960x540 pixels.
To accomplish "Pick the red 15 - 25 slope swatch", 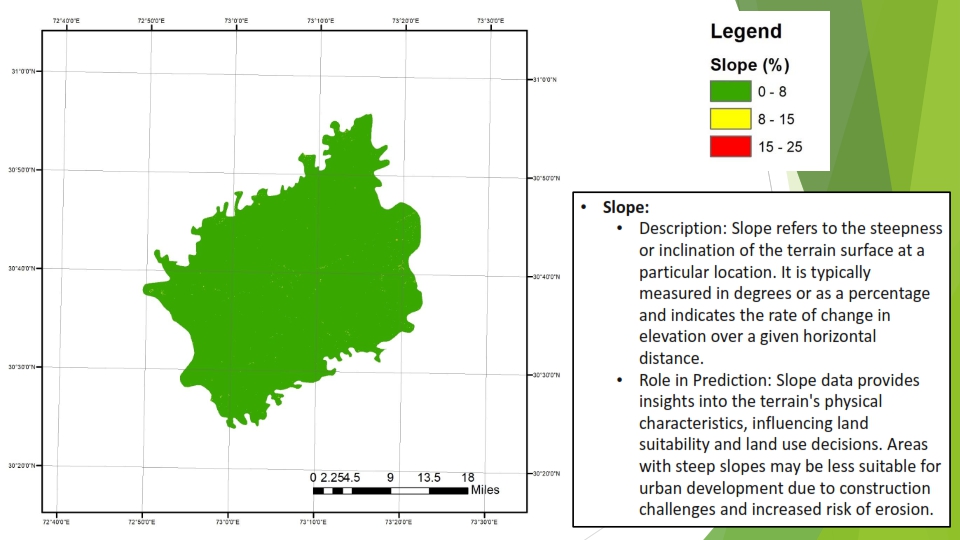I will pos(730,147).
